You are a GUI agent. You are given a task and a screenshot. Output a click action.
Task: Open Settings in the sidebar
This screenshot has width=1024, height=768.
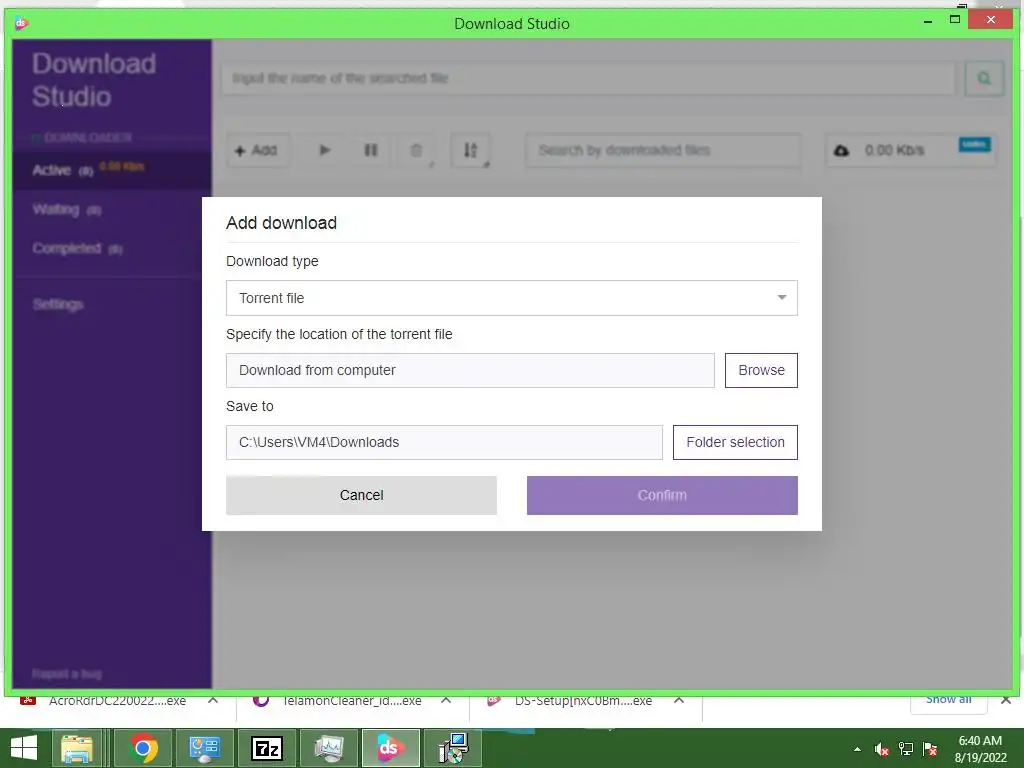pos(58,304)
